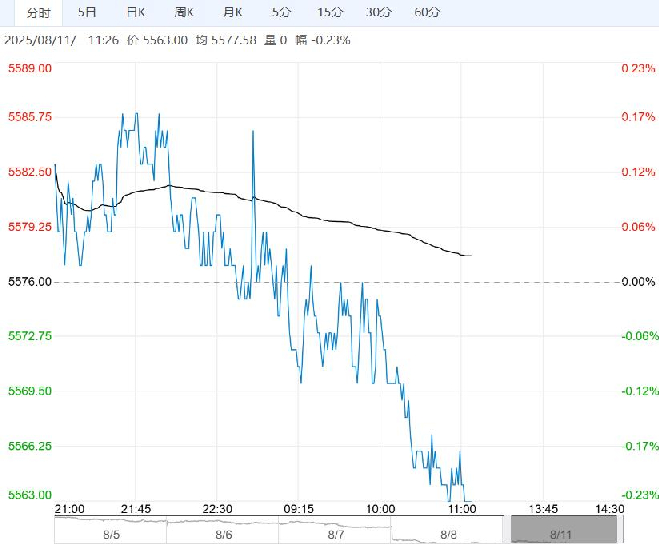The image size is (659, 546).
Task: Click the 5576.00 baseline price label
Action: click(x=30, y=282)
